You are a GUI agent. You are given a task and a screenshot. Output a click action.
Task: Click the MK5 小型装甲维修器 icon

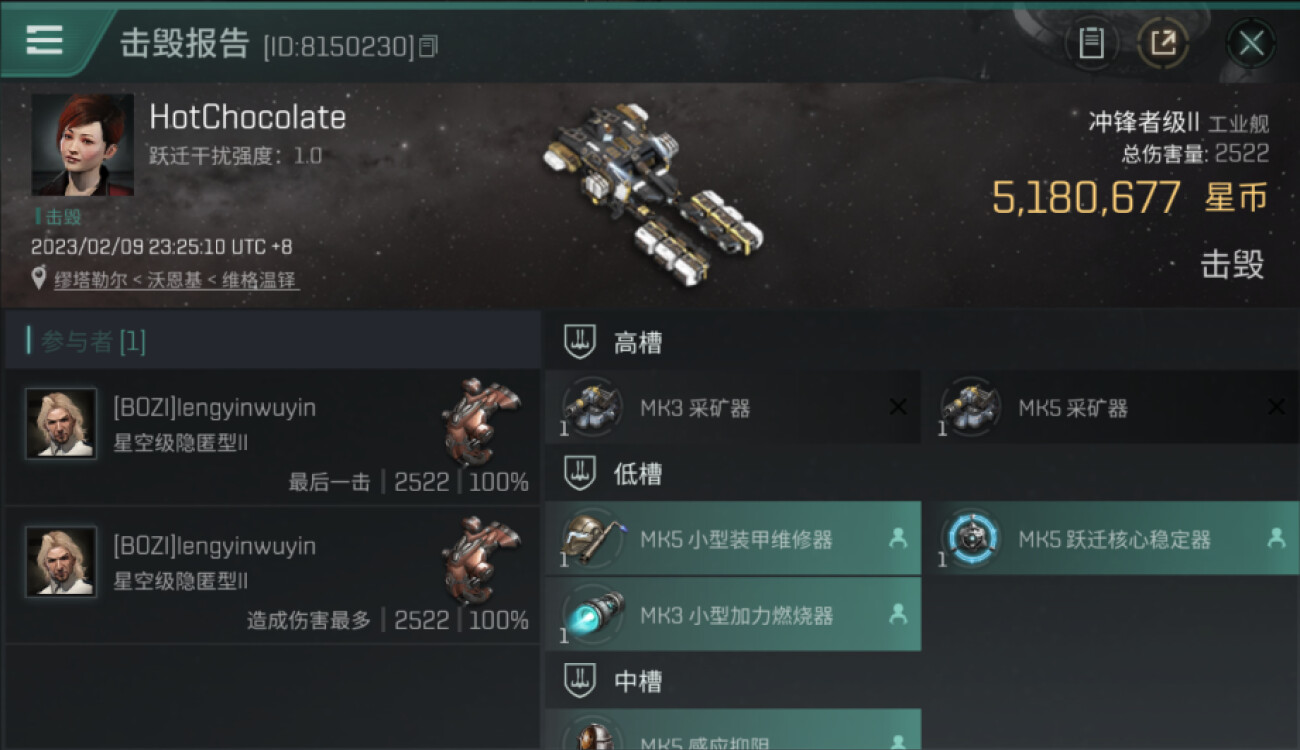click(593, 539)
